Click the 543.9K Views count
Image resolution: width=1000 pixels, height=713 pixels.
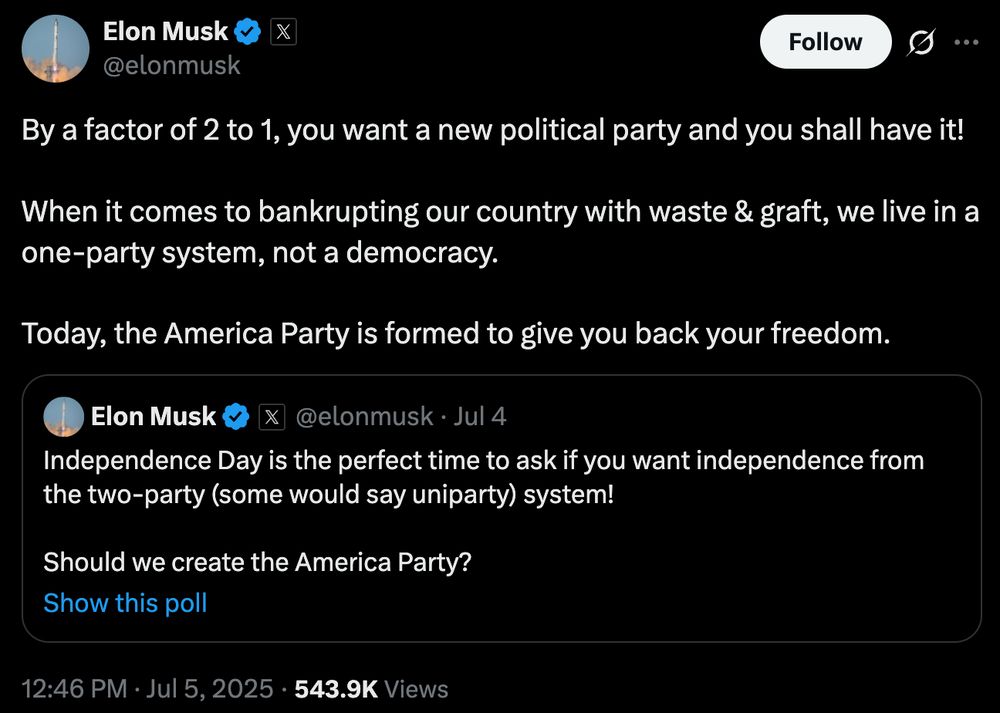(x=372, y=689)
